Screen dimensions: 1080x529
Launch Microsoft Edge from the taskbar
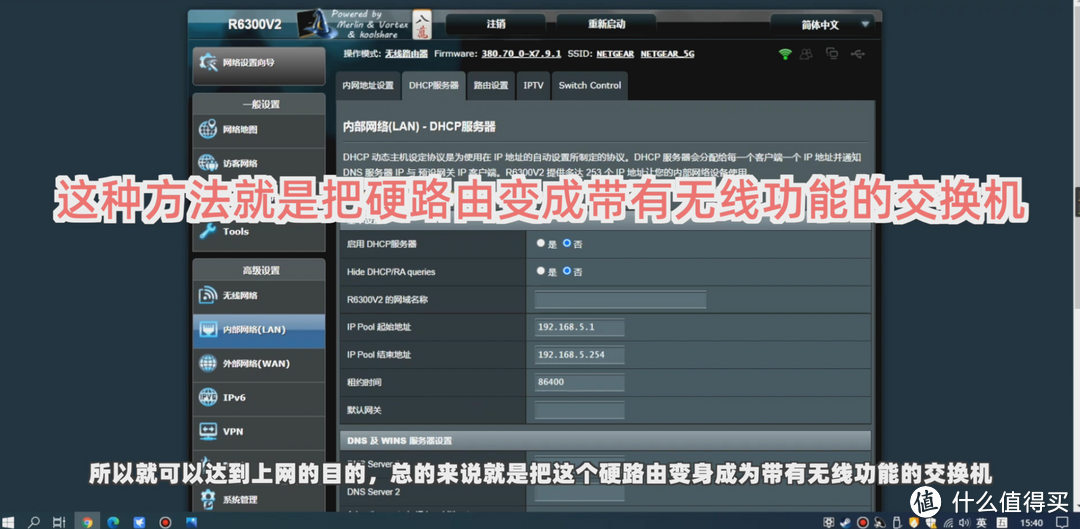pos(113,522)
